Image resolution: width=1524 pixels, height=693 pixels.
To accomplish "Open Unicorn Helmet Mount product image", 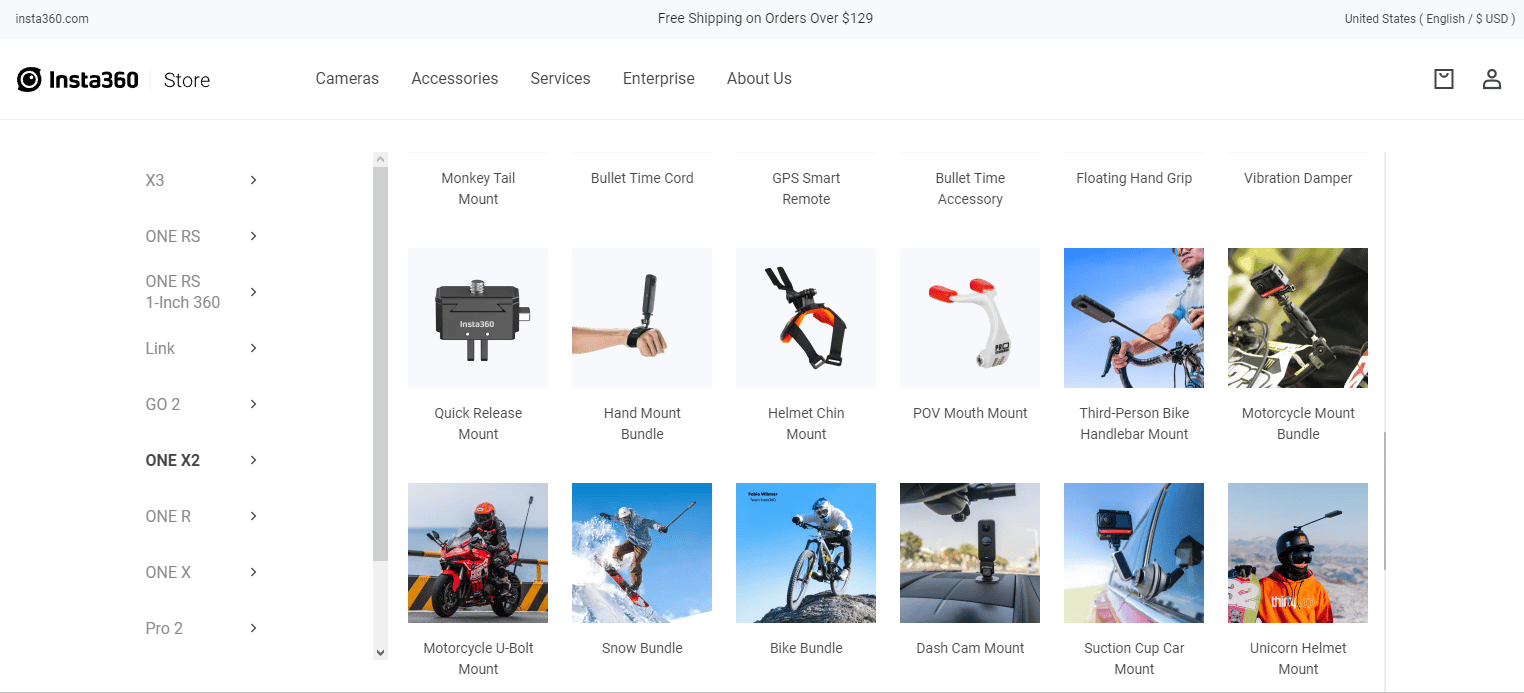I will click(x=1298, y=553).
